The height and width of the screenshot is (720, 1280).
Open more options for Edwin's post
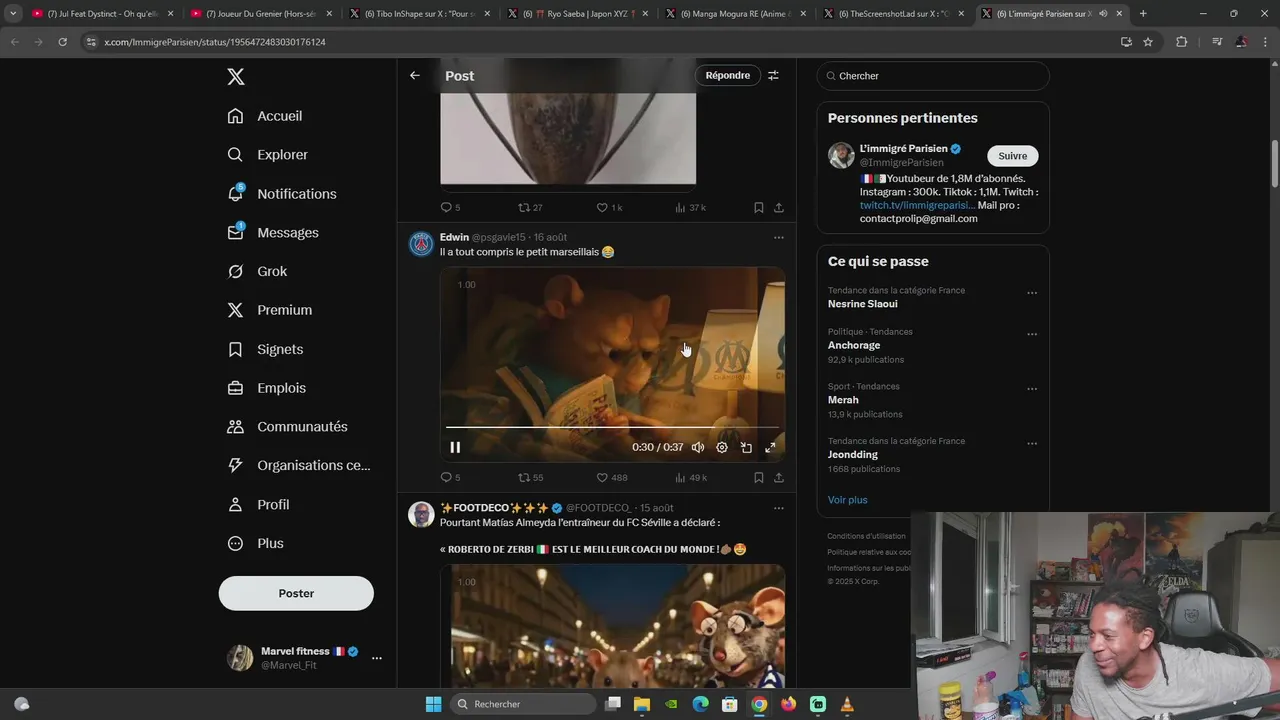point(779,237)
